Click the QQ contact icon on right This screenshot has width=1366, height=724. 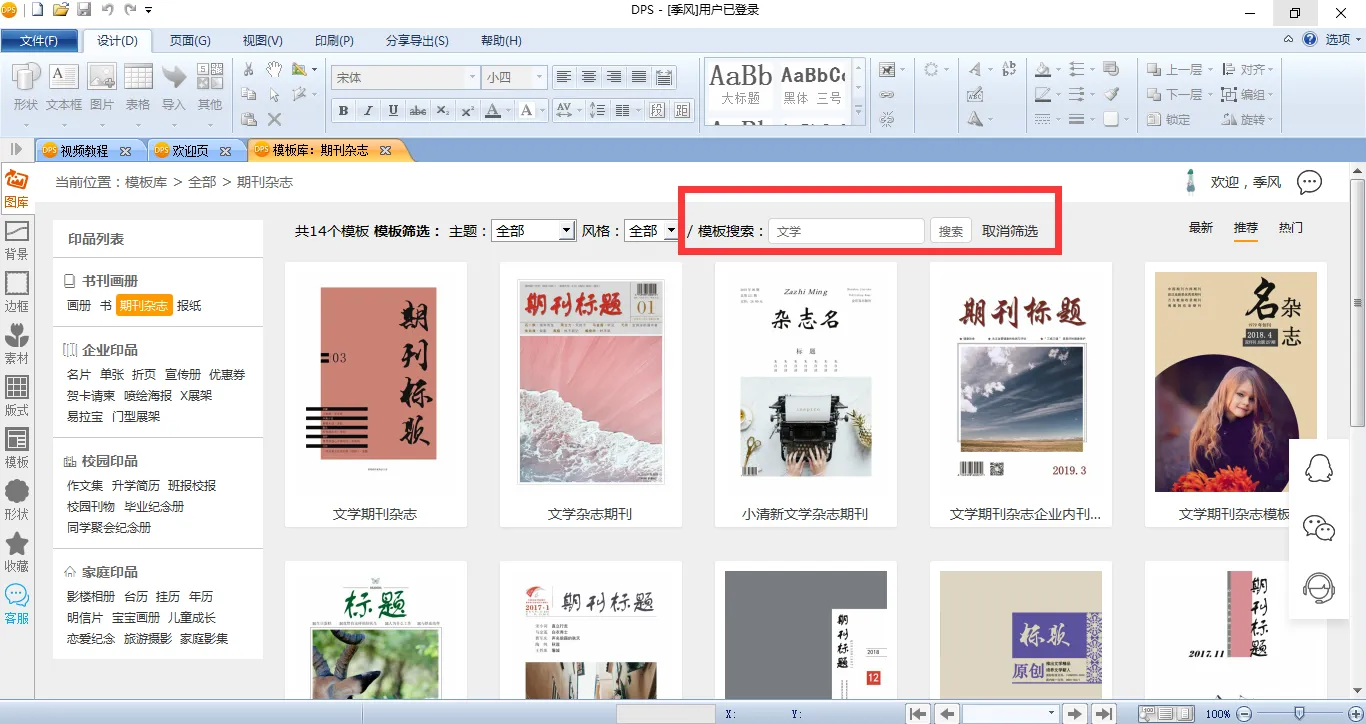(x=1319, y=468)
